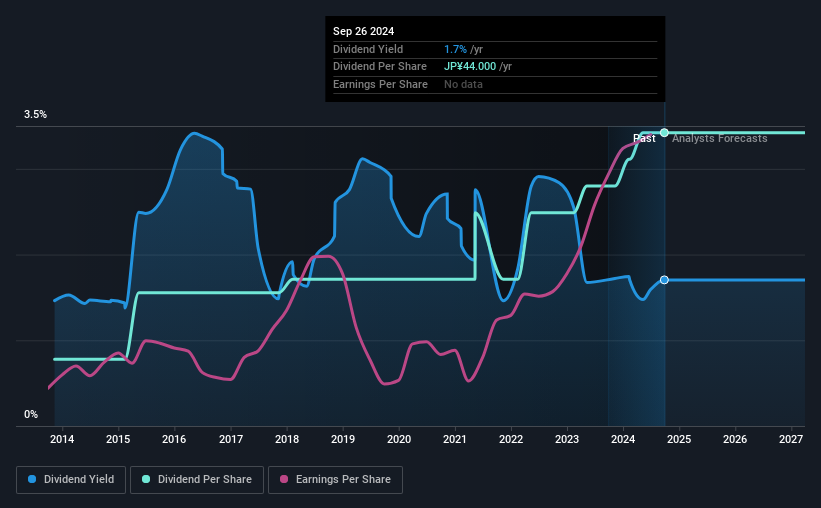Click the 3.5% y-axis label
The height and width of the screenshot is (508, 821).
[x=35, y=114]
